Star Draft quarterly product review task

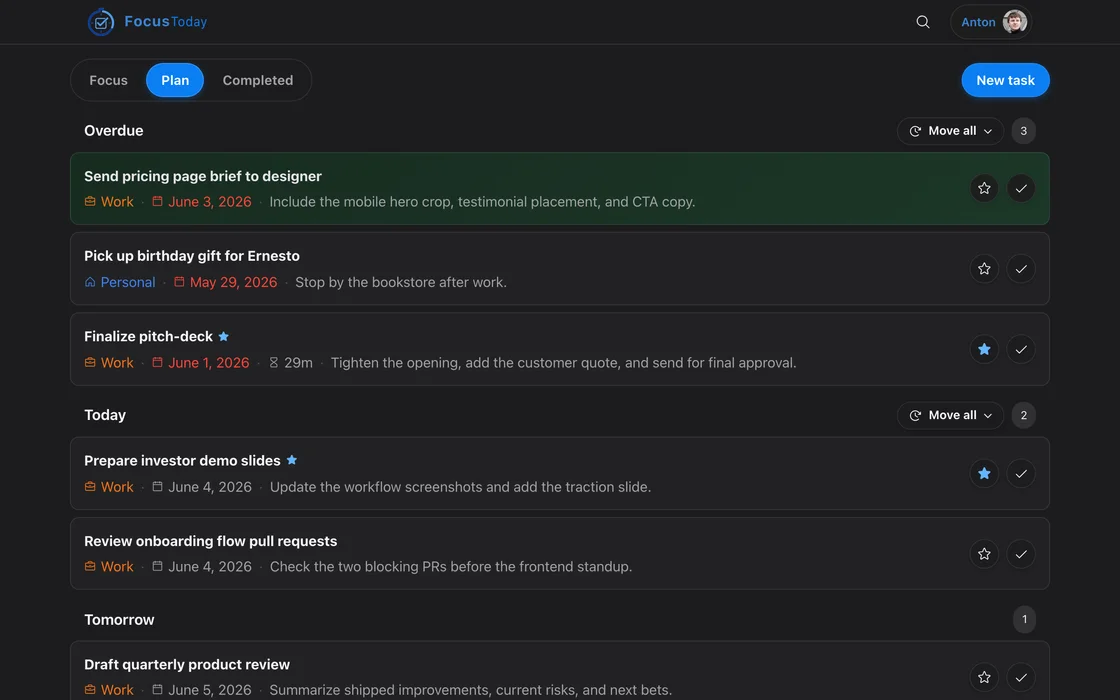(x=984, y=677)
